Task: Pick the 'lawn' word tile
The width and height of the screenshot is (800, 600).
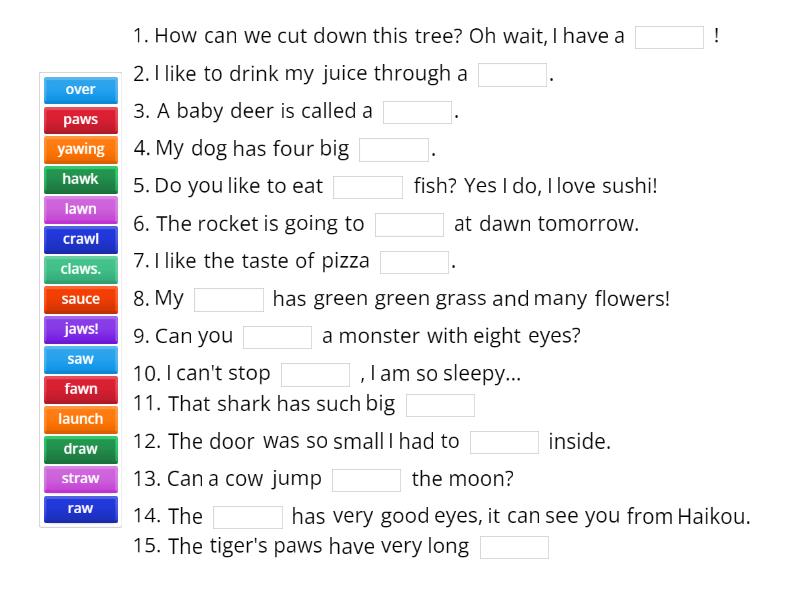Action: point(80,209)
